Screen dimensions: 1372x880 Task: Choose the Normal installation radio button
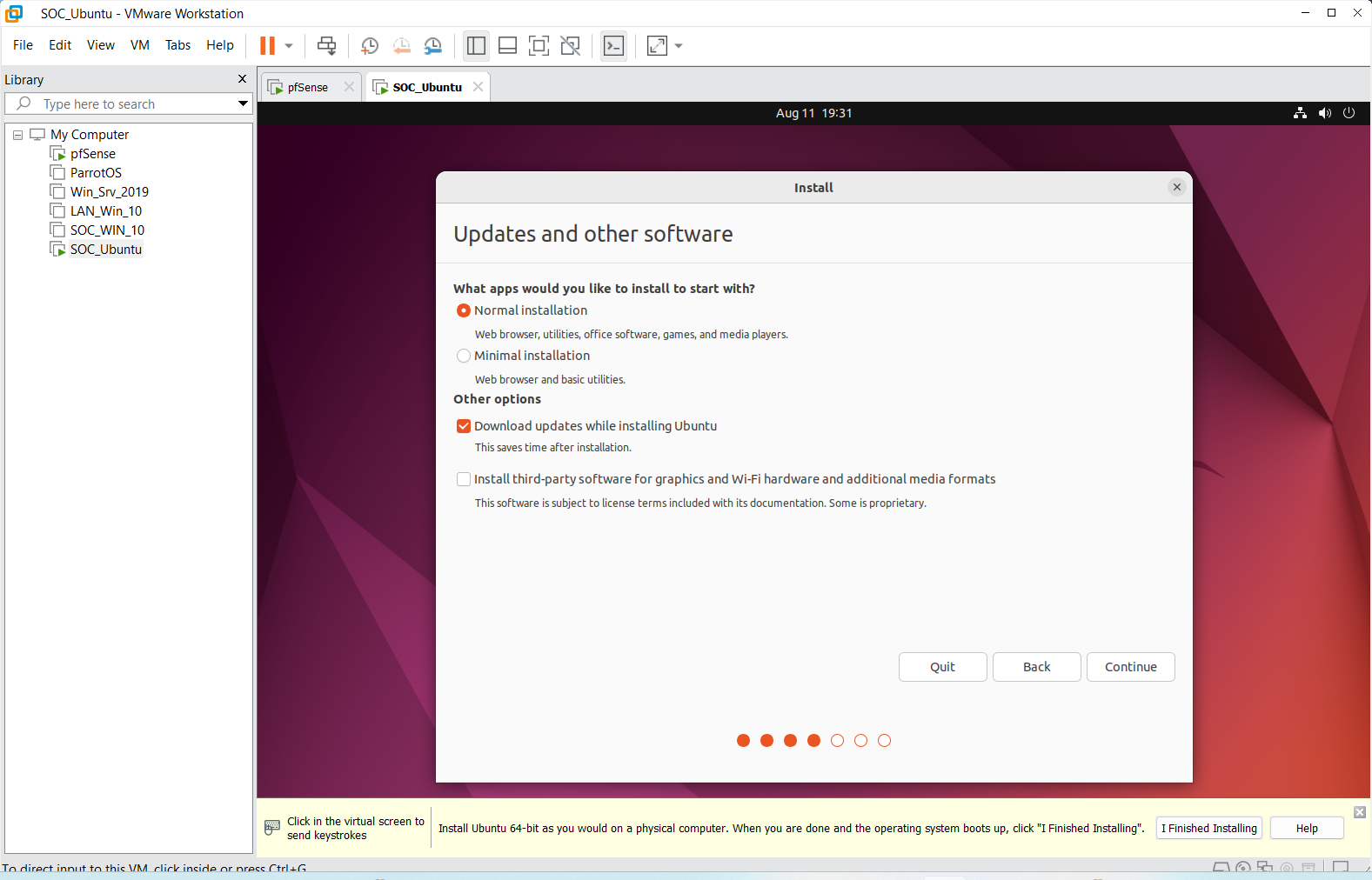[x=464, y=310]
